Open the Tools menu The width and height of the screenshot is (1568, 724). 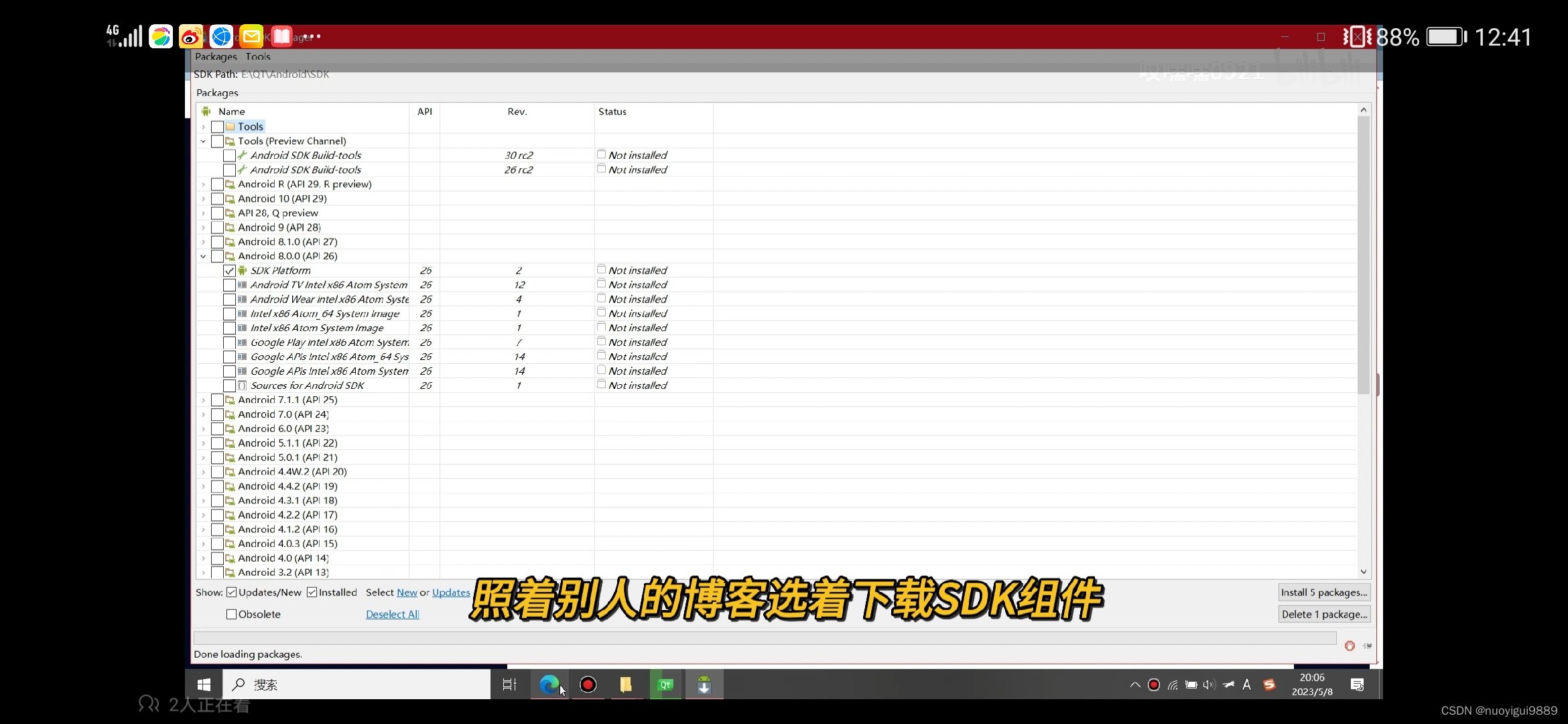coord(258,57)
